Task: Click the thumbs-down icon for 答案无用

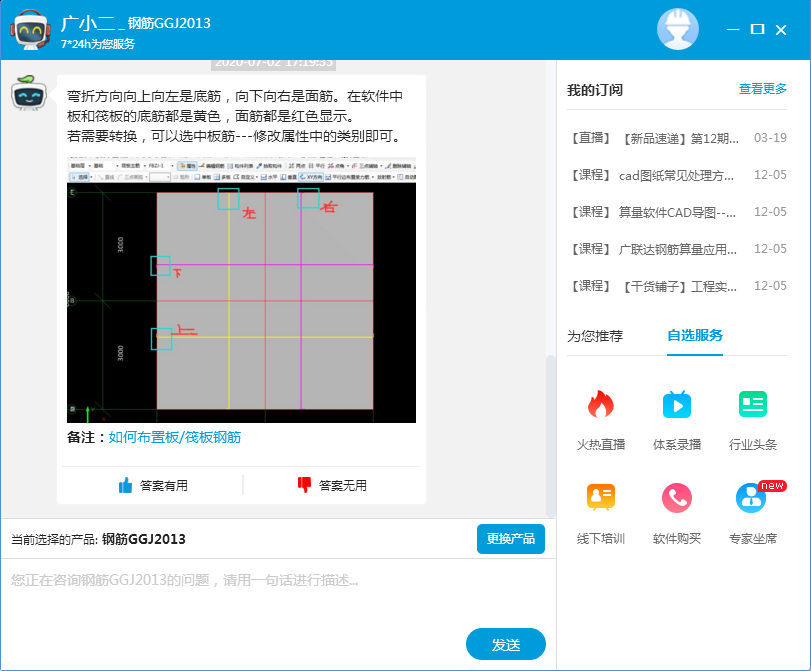Action: point(304,485)
